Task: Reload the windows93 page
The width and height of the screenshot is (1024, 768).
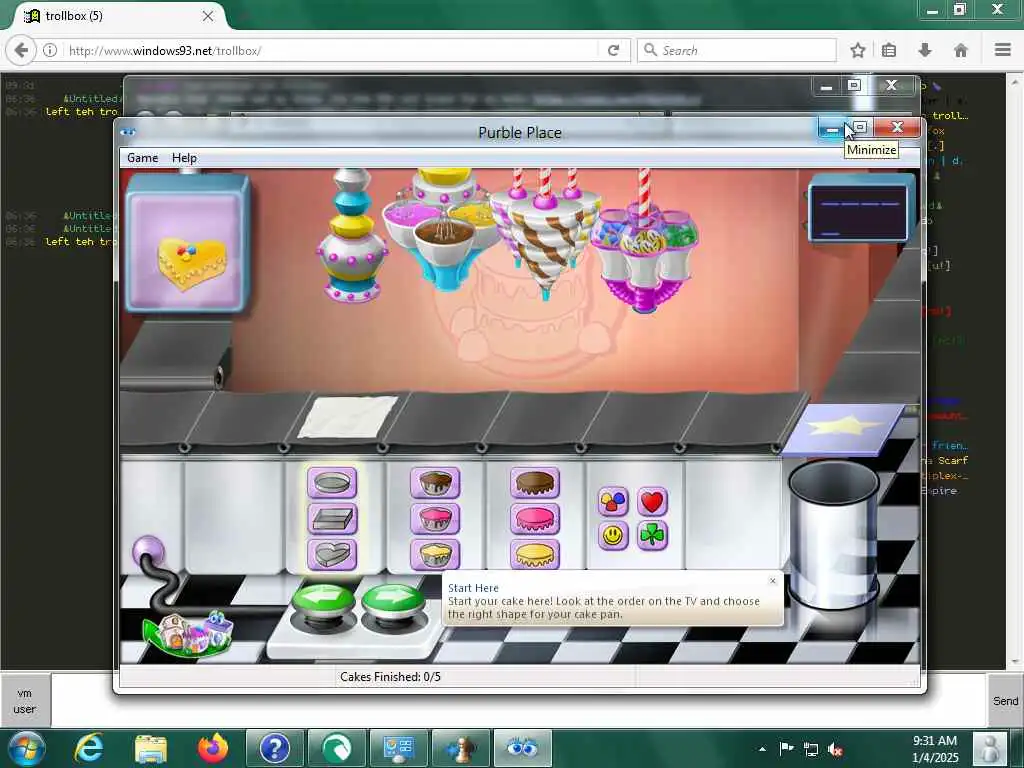Action: pos(613,50)
